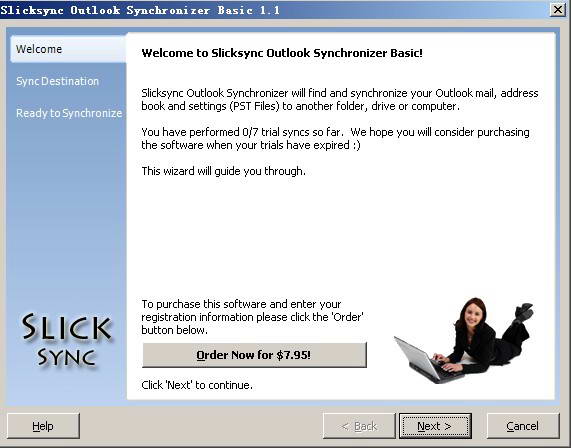Click the '0/7 trial syncs' sentence

(335, 138)
